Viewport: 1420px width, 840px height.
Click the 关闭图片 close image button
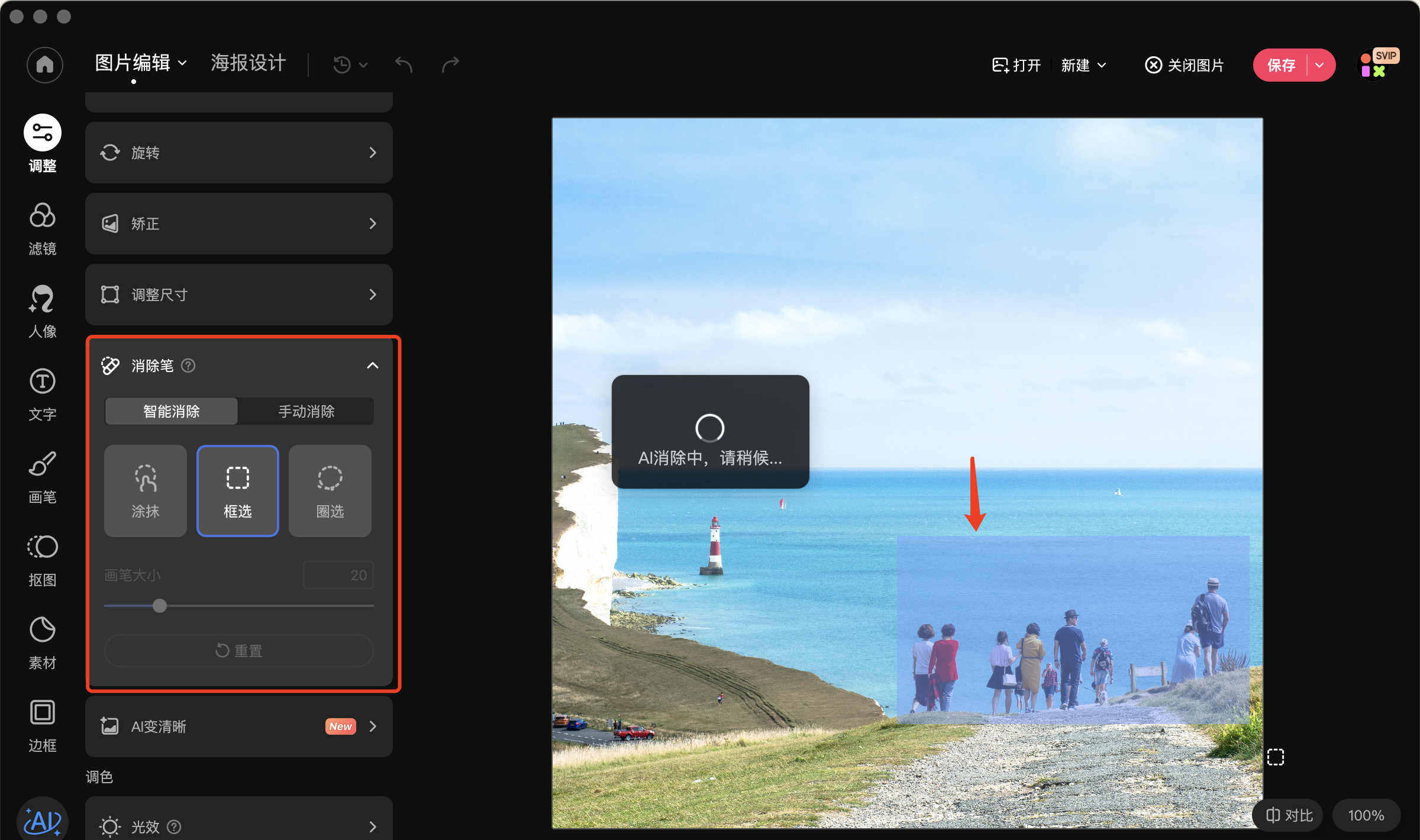pyautogui.click(x=1185, y=65)
